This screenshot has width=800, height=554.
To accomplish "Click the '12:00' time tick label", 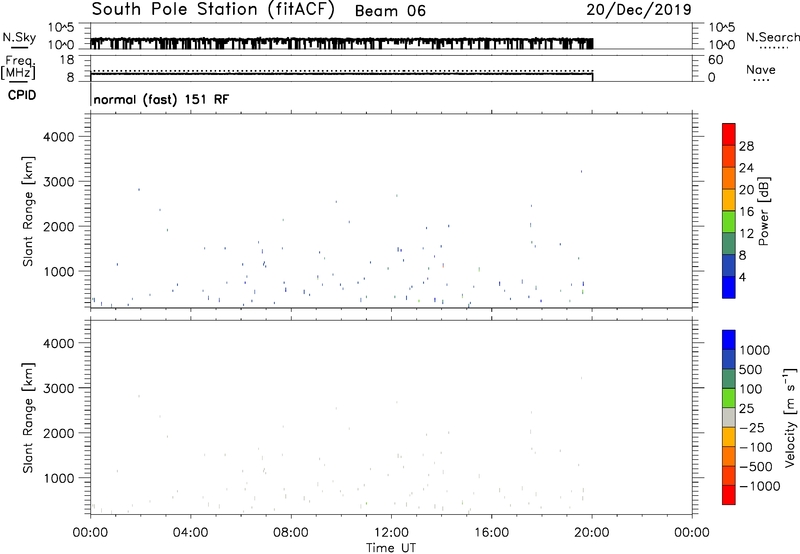I will click(391, 533).
